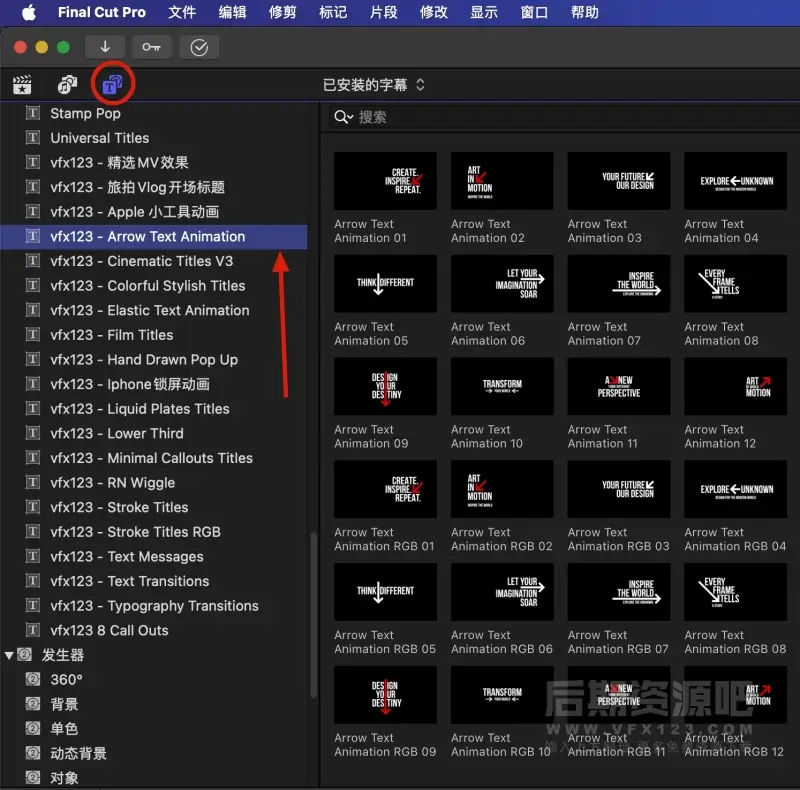Open the 已安装的字幕 dropdown
Image resolution: width=800 pixels, height=790 pixels.
374,85
